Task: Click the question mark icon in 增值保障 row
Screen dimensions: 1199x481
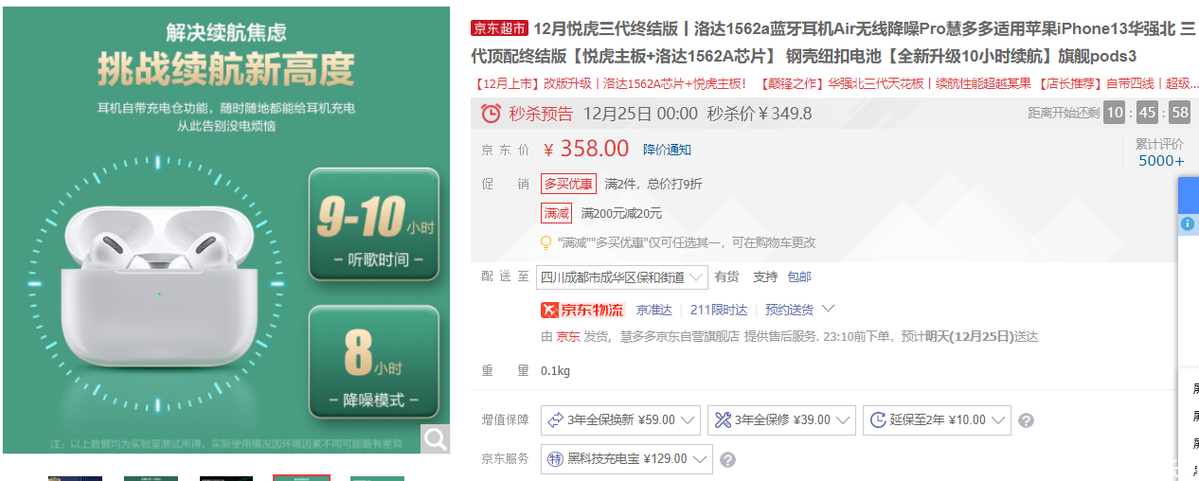Action: pyautogui.click(x=1027, y=421)
